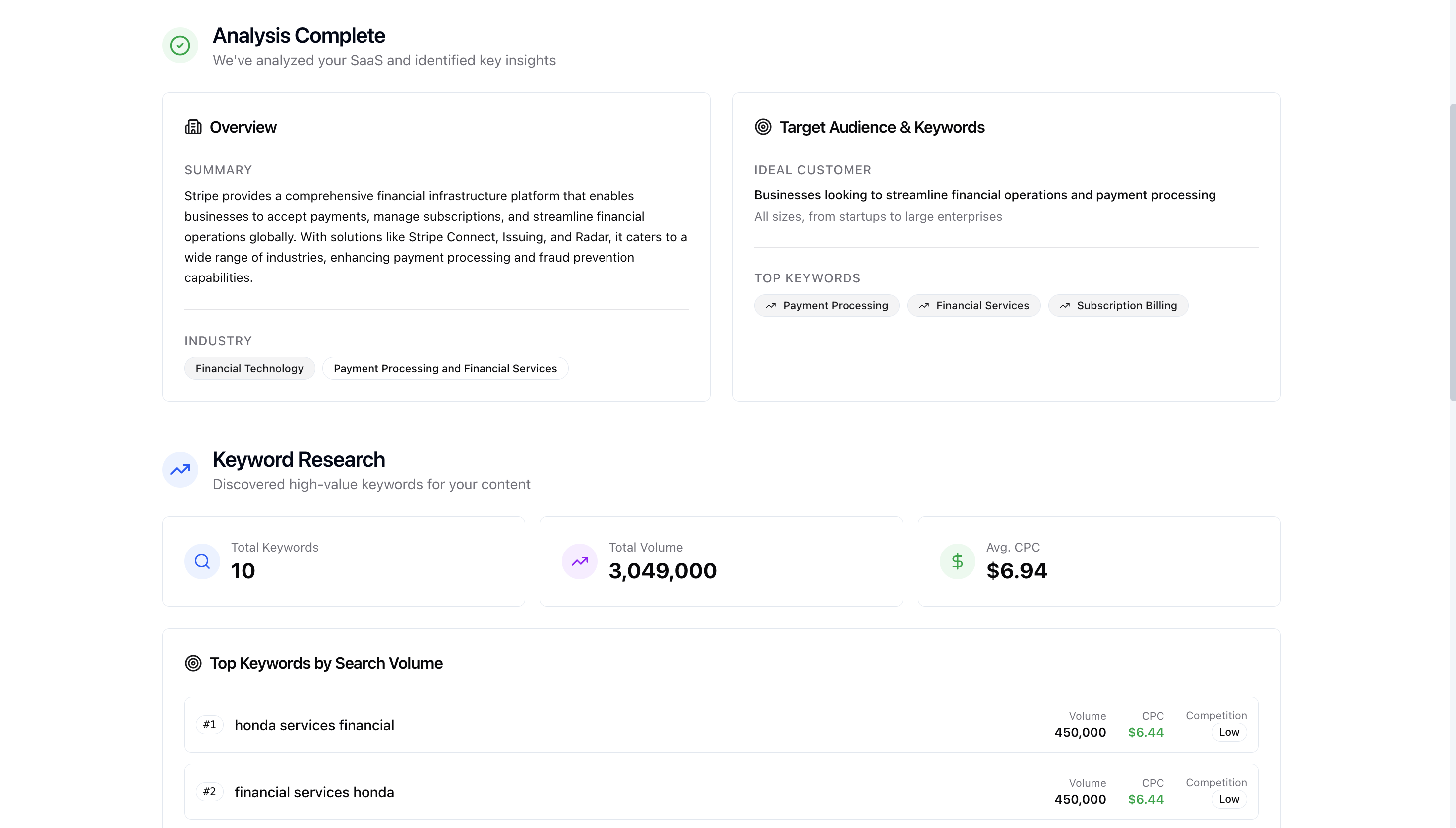Click the target icon beside Top Keywords by Search Volume
1456x828 pixels.
point(193,663)
